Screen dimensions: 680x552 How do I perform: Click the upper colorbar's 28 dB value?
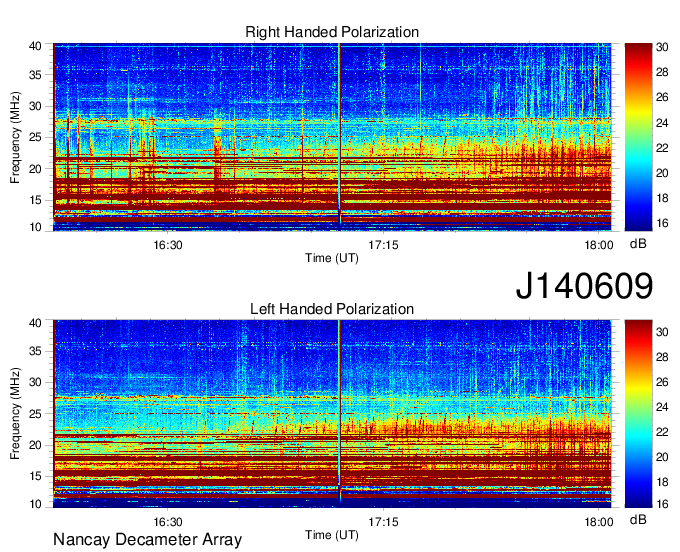[662, 72]
